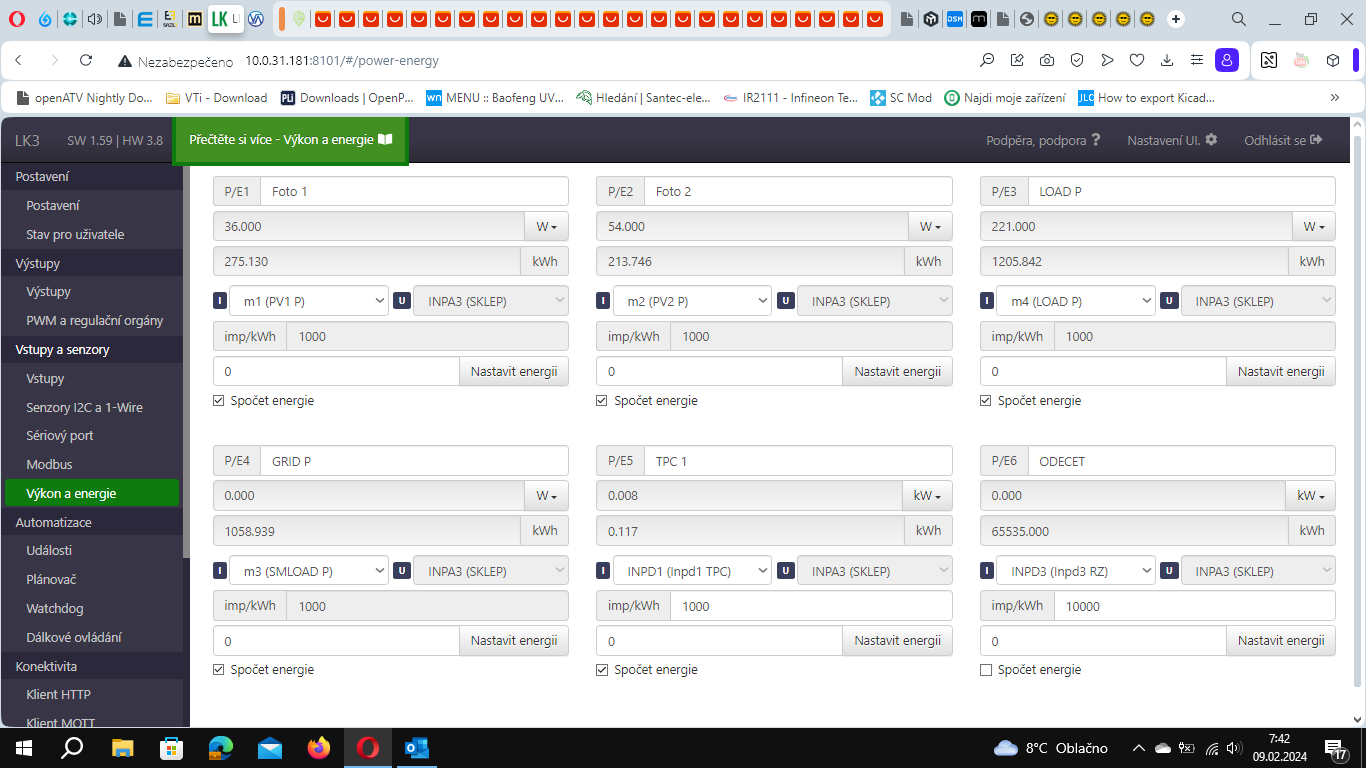Click Nastavit energii button for TPC 1
The height and width of the screenshot is (768, 1366).
point(897,640)
